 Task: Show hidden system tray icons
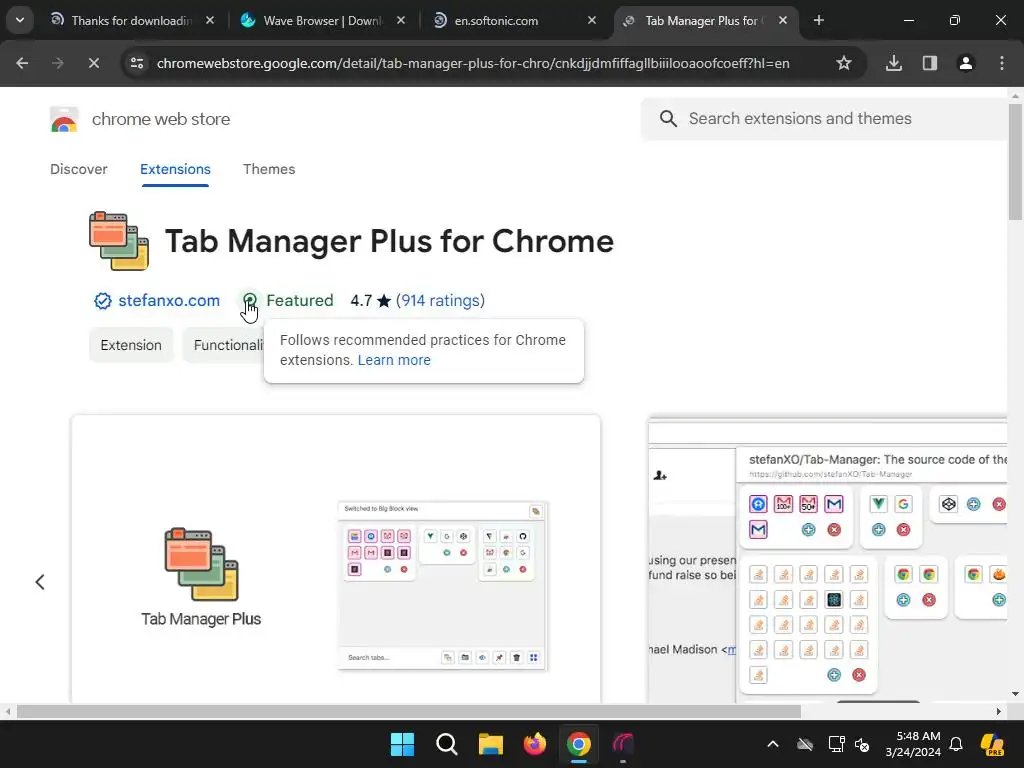(773, 744)
